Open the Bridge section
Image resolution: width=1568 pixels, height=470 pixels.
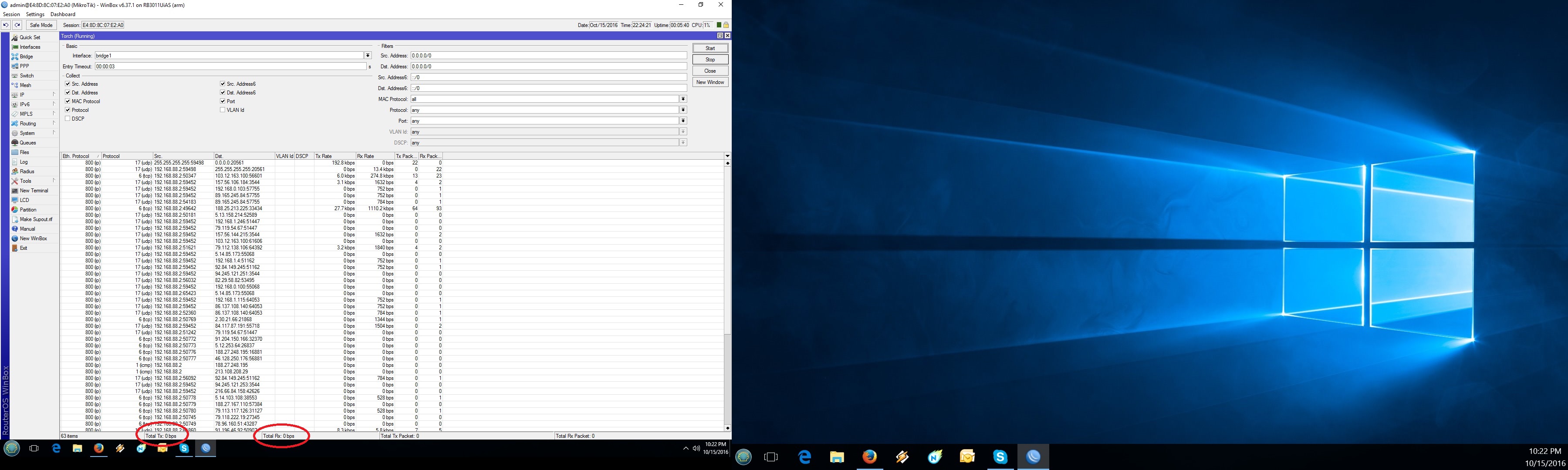coord(26,57)
